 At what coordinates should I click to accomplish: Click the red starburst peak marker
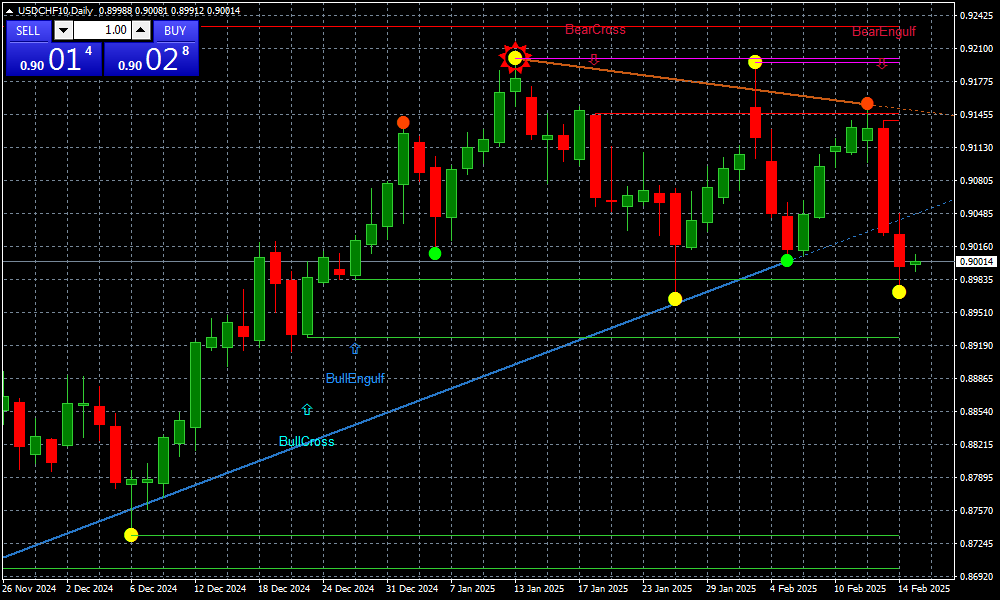click(514, 58)
